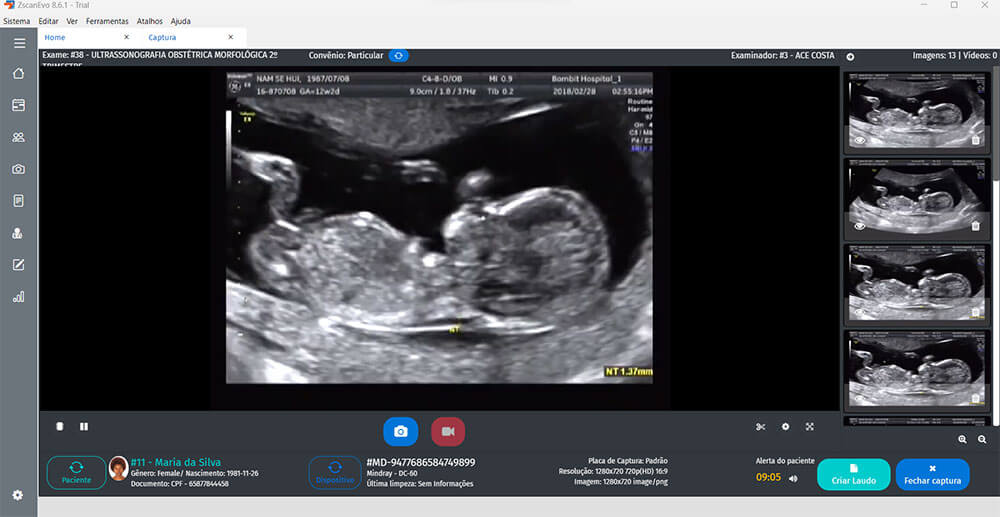
Task: Delete the fourth thumbnail using its trash icon
Action: (x=975, y=398)
